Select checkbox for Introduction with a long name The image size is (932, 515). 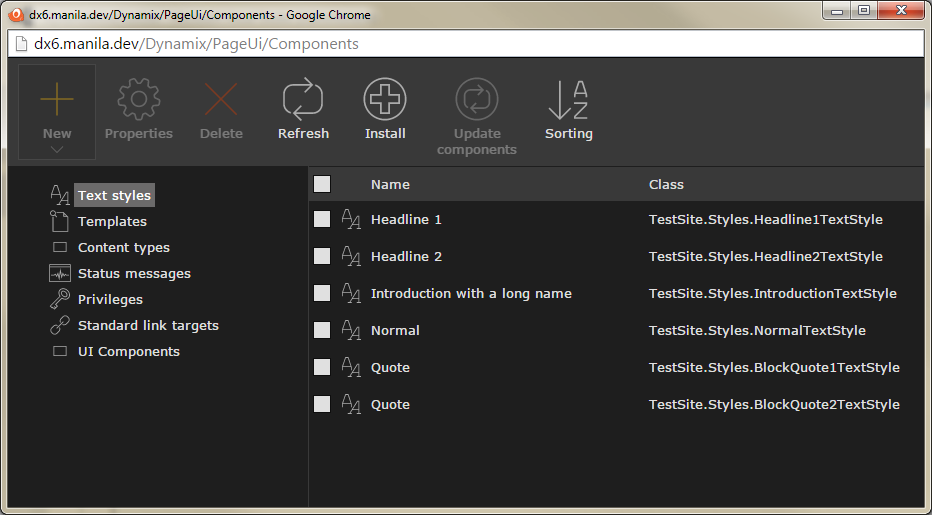tap(322, 293)
